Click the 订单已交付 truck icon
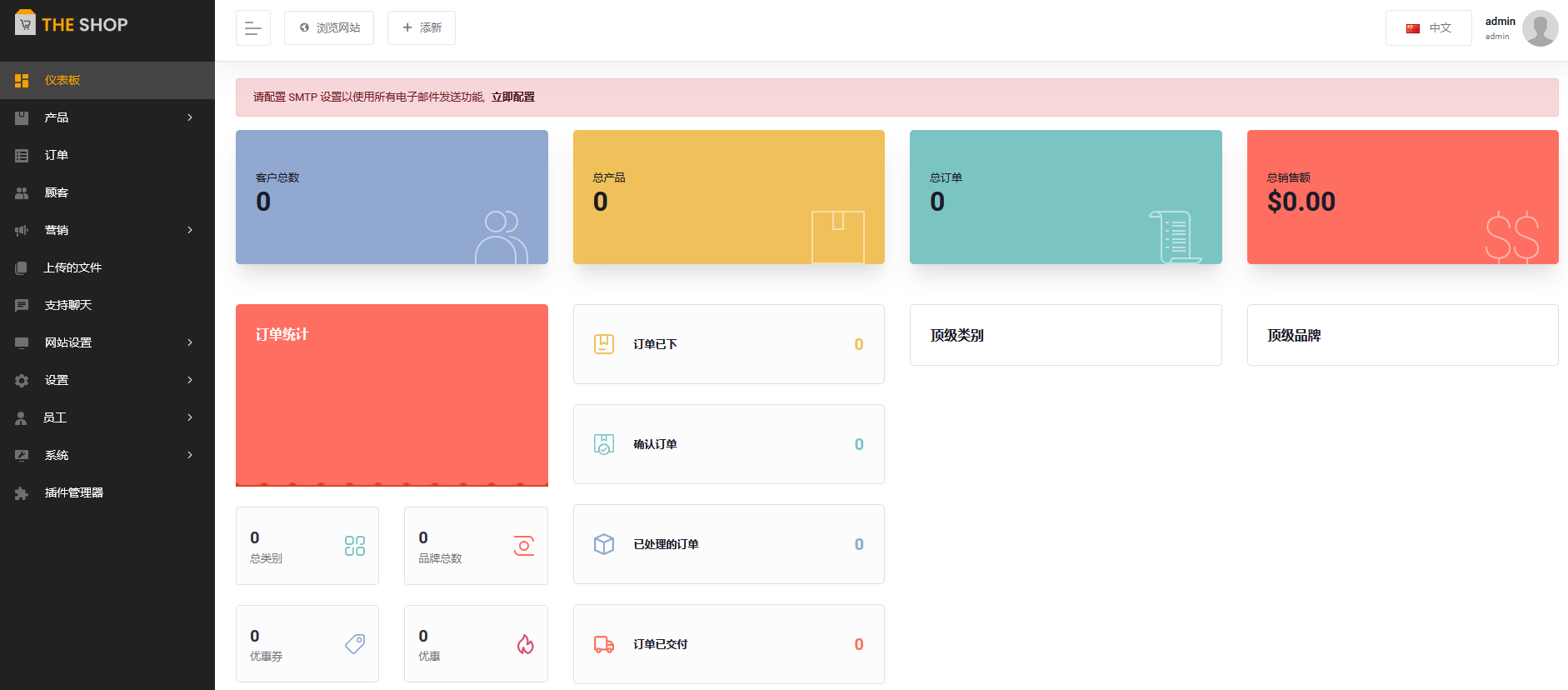The width and height of the screenshot is (1568, 690). tap(603, 644)
